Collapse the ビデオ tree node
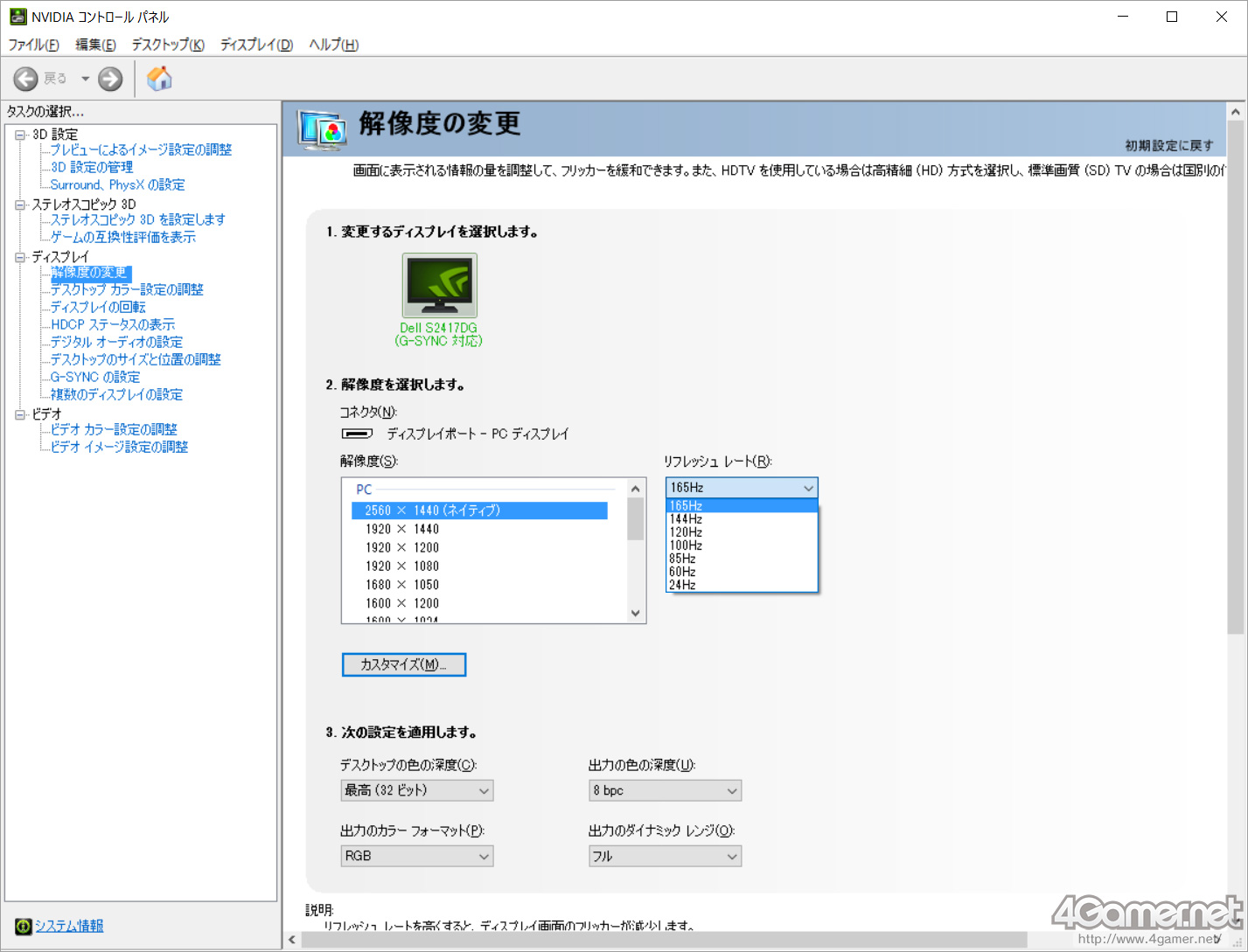1248x952 pixels. pyautogui.click(x=20, y=414)
